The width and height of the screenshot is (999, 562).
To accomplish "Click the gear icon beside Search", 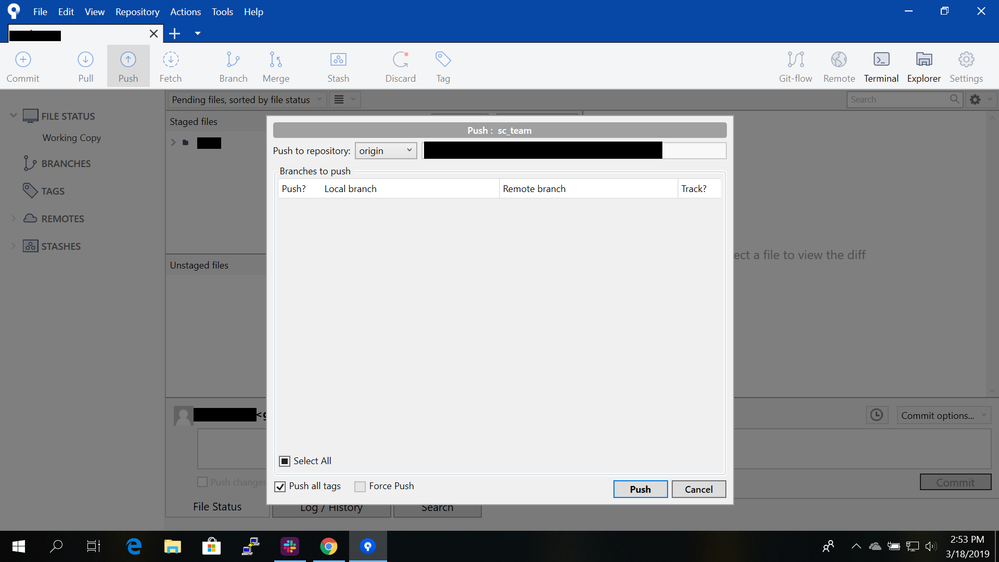I will pyautogui.click(x=975, y=99).
